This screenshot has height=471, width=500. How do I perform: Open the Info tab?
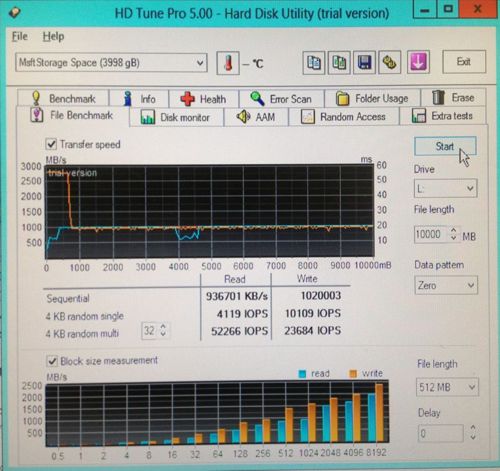tap(139, 99)
